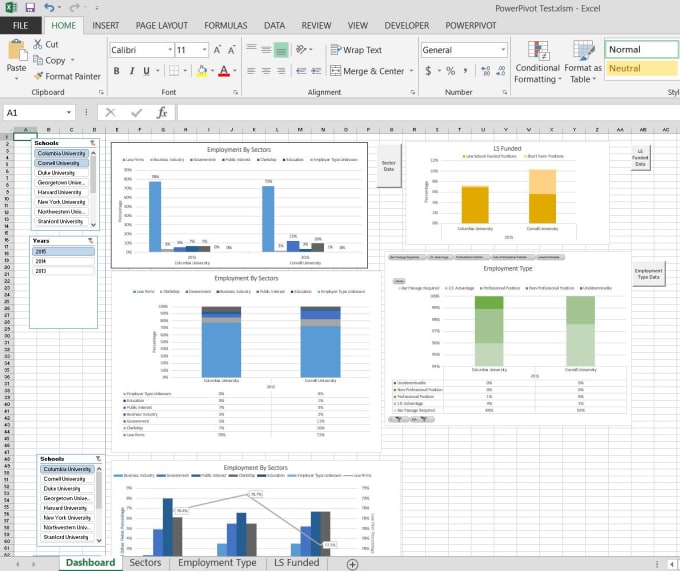Toggle italic formatting
Viewport: 680px width, 571px height.
tap(132, 71)
